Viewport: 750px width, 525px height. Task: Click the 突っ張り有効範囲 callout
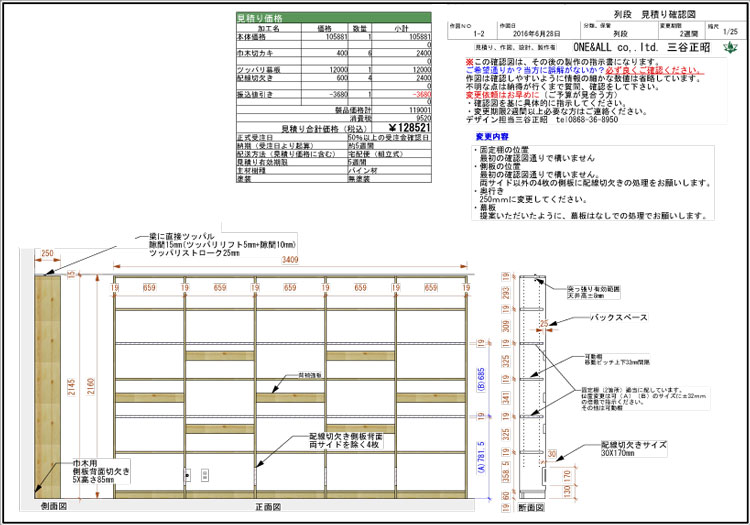[x=594, y=289]
